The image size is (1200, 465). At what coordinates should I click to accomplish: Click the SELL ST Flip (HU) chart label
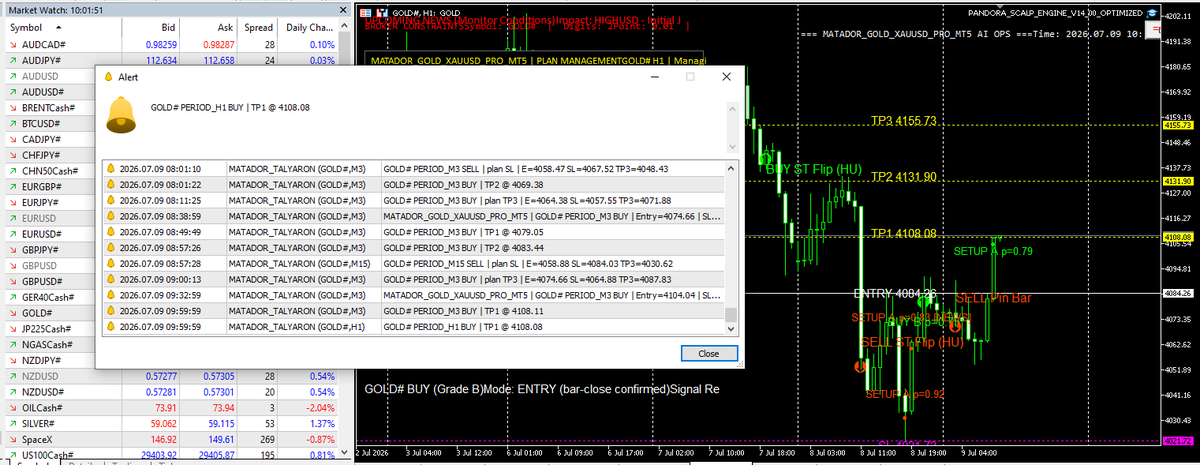pos(911,343)
